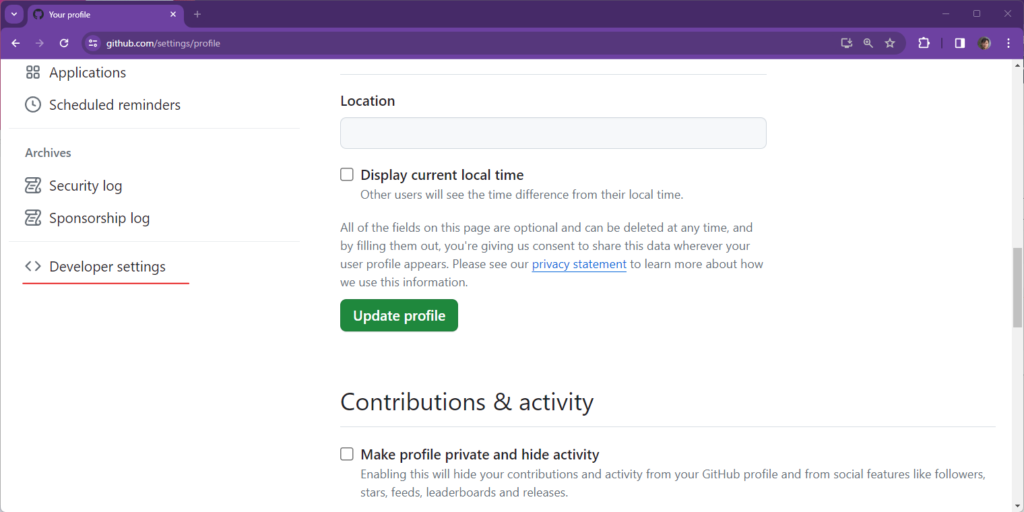Screen dimensions: 1024x512
Task: Open the privacy statement link
Action: tap(579, 265)
